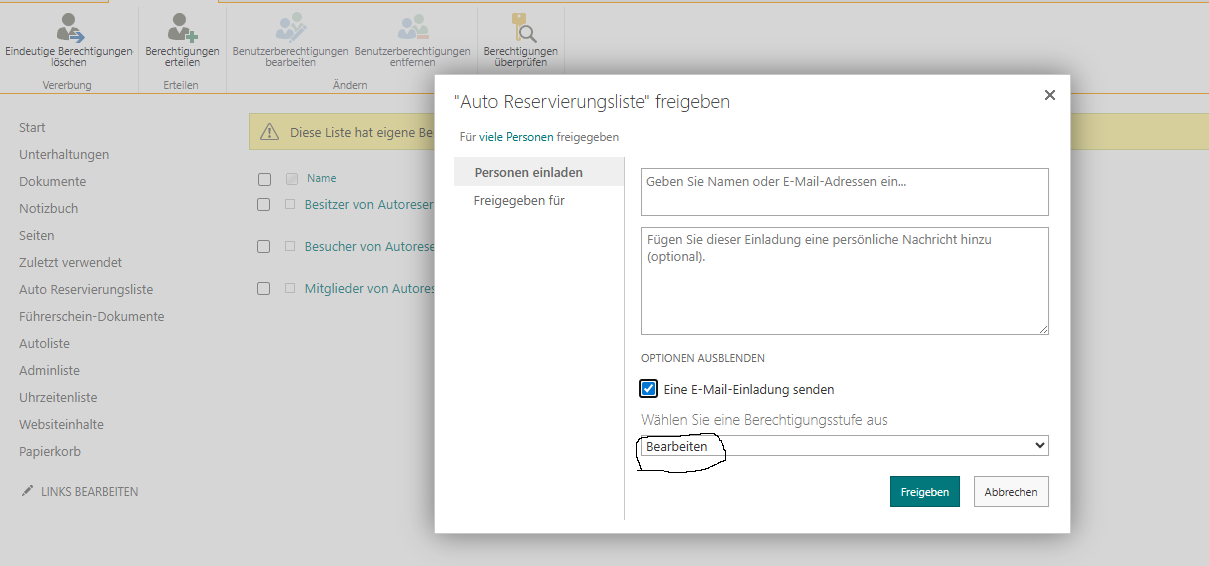Click Benutzerberechtigungen bearbeiten ribbon icon

click(x=290, y=28)
